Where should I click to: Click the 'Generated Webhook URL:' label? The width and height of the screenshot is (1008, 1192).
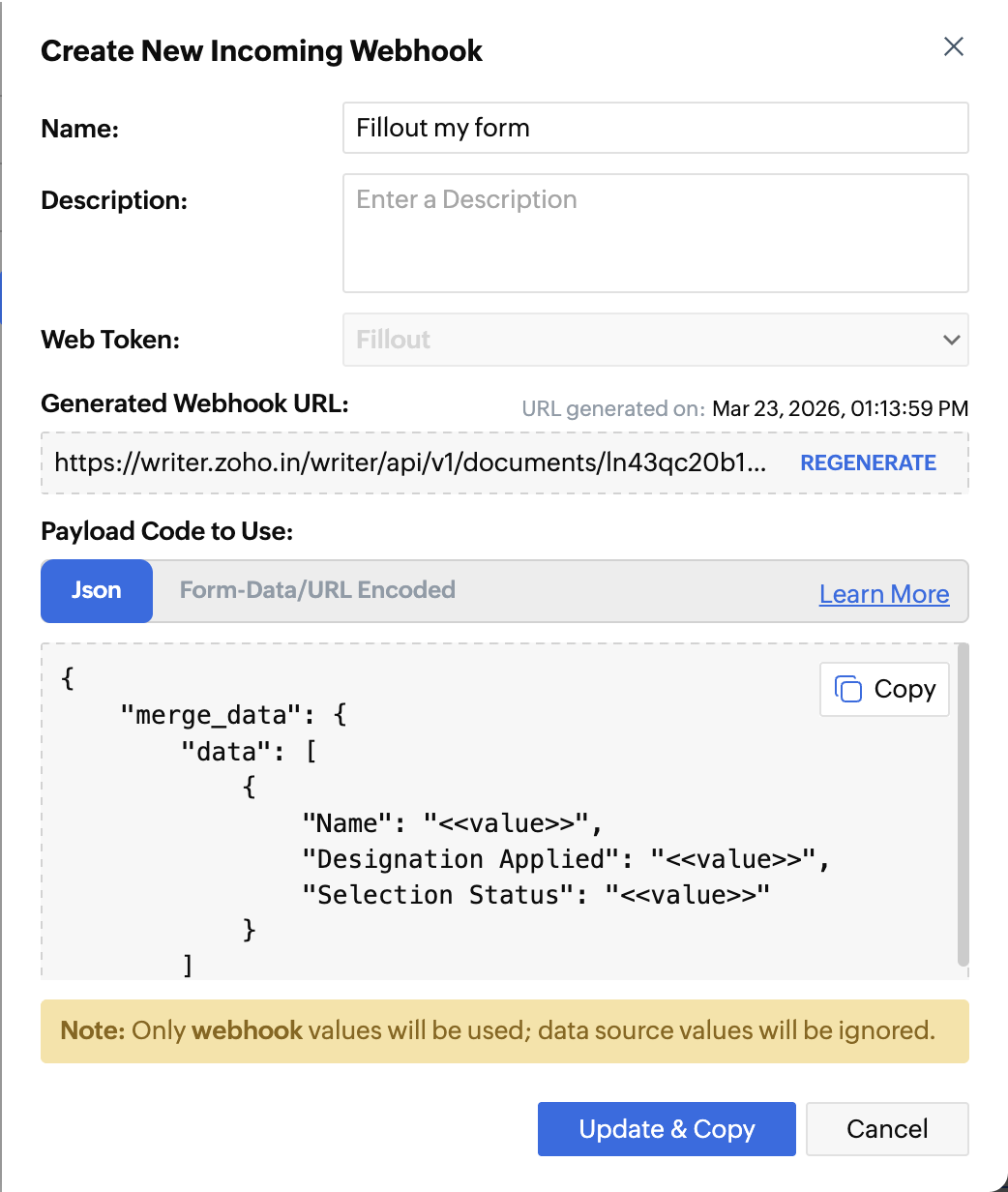coord(194,403)
